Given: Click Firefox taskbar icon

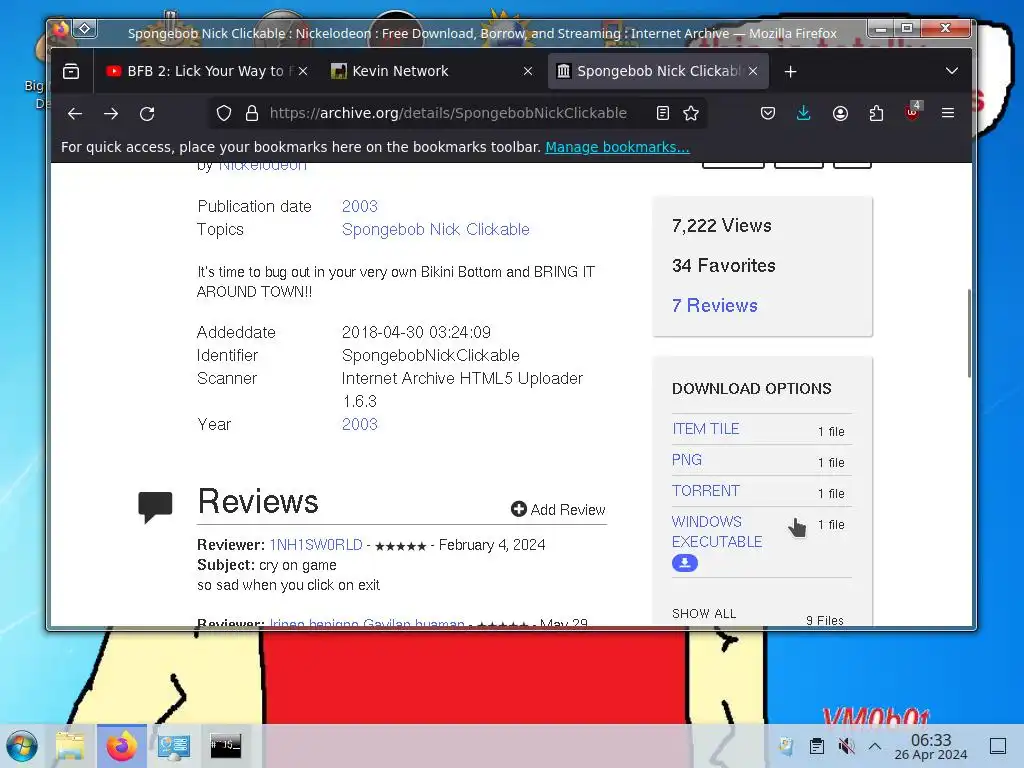Looking at the screenshot, I should [x=122, y=746].
